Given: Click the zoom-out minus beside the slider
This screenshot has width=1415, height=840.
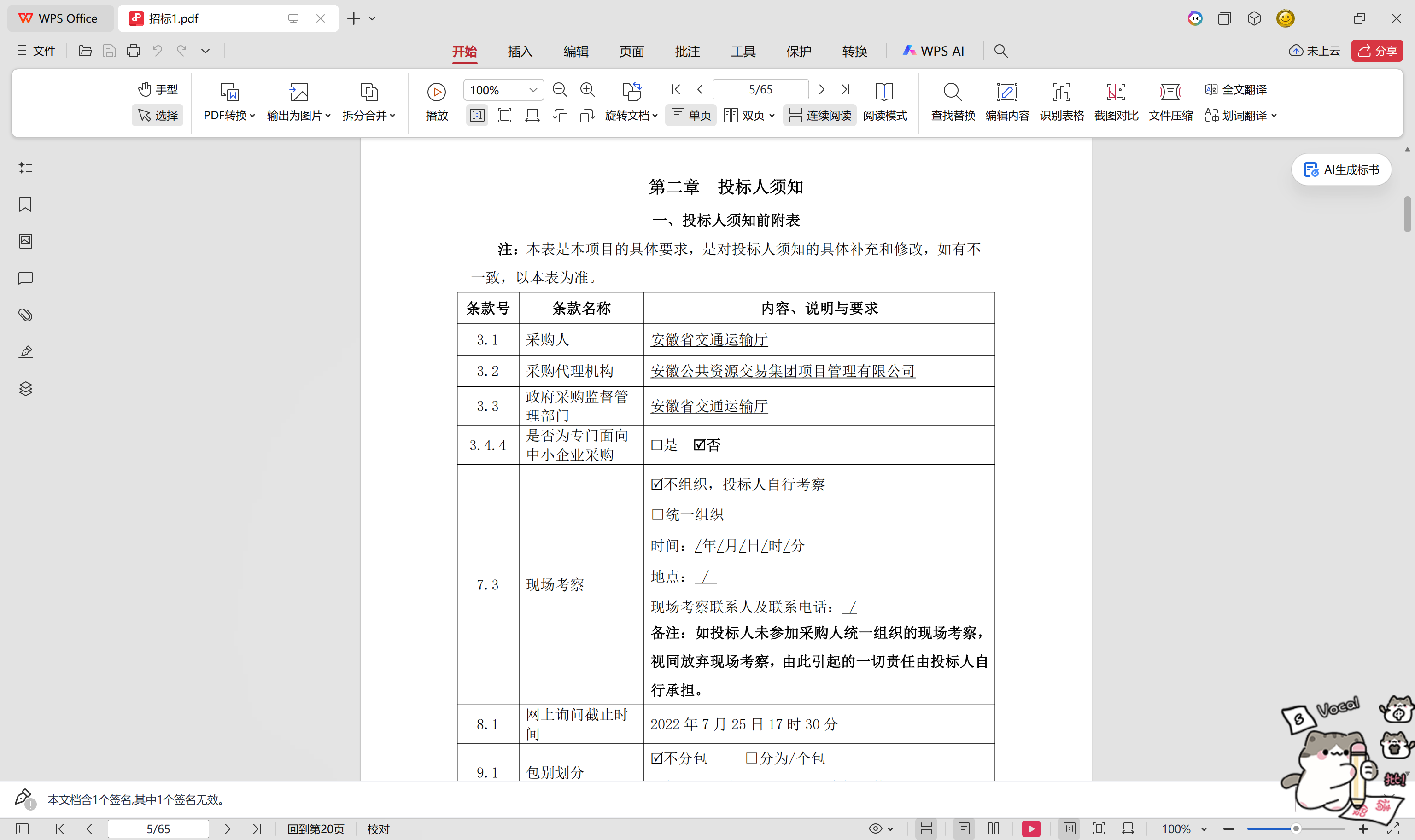Looking at the screenshot, I should 1228,828.
